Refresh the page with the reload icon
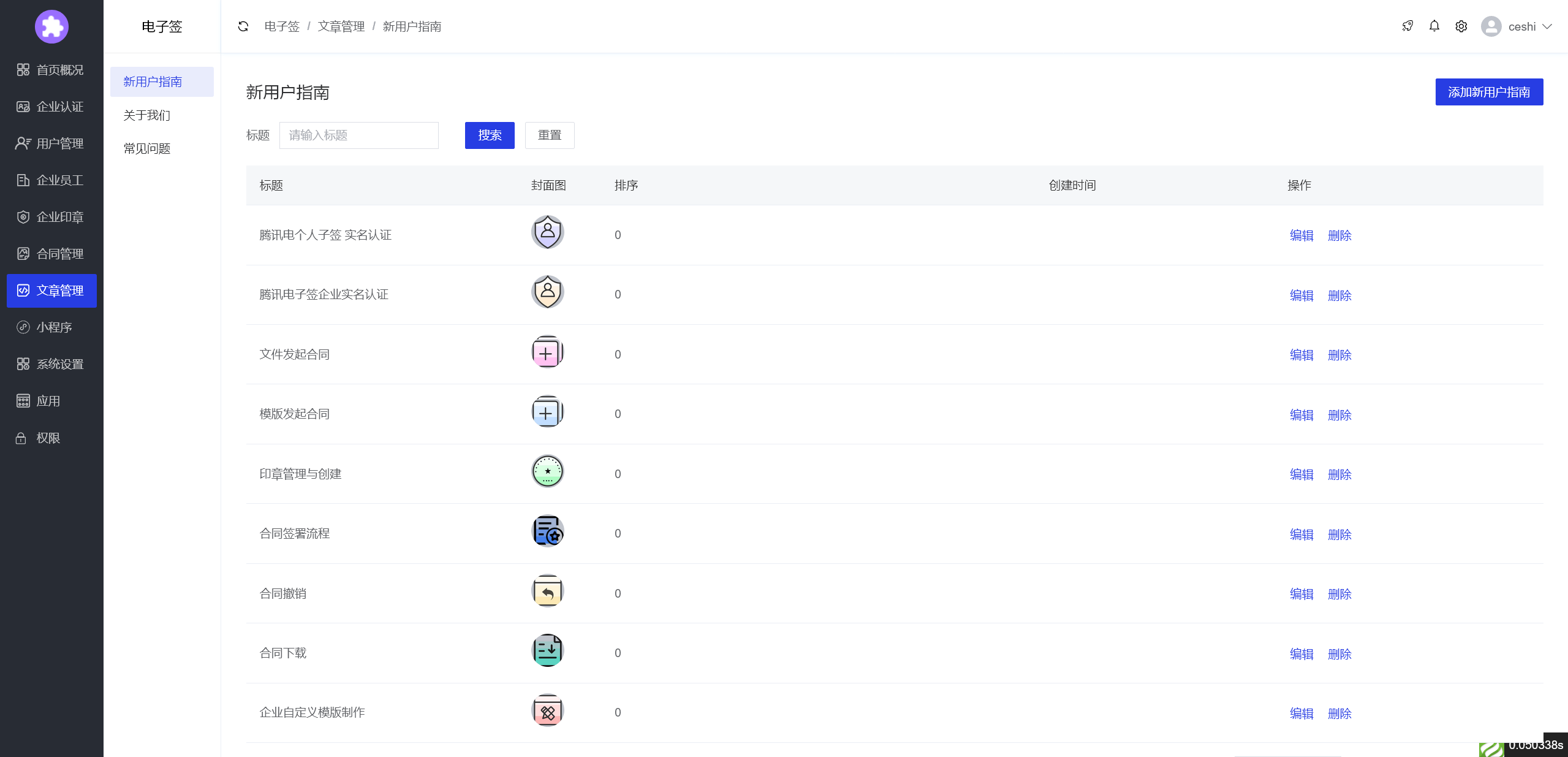Image resolution: width=1568 pixels, height=757 pixels. point(243,26)
